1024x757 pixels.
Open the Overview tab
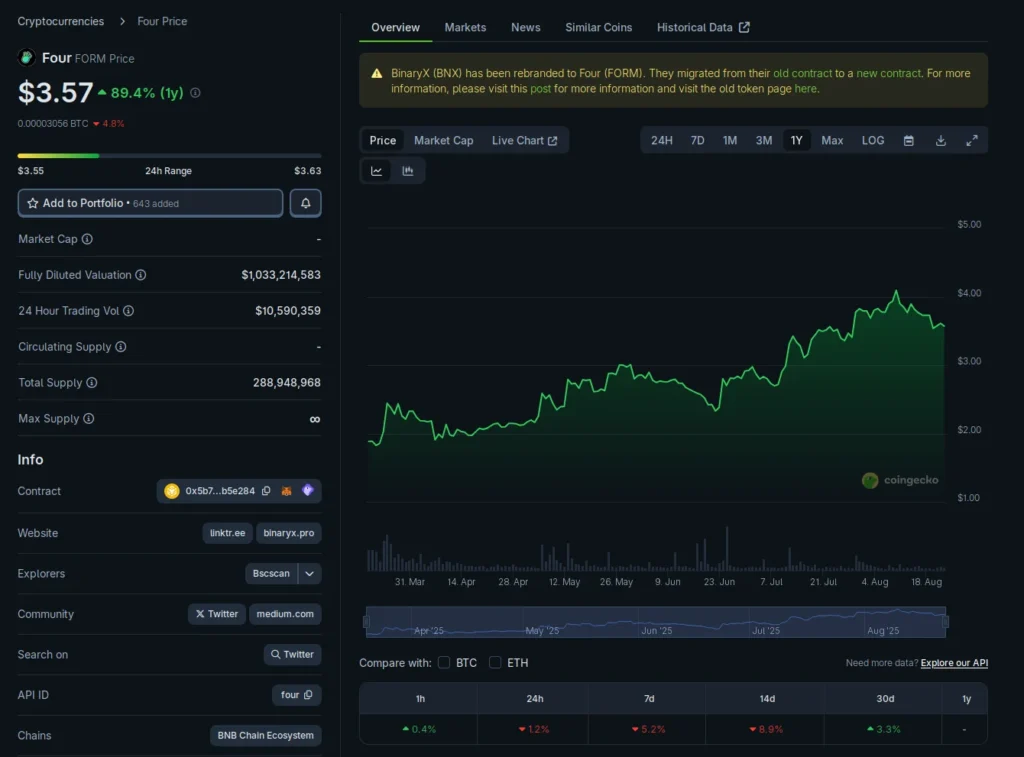pos(395,27)
